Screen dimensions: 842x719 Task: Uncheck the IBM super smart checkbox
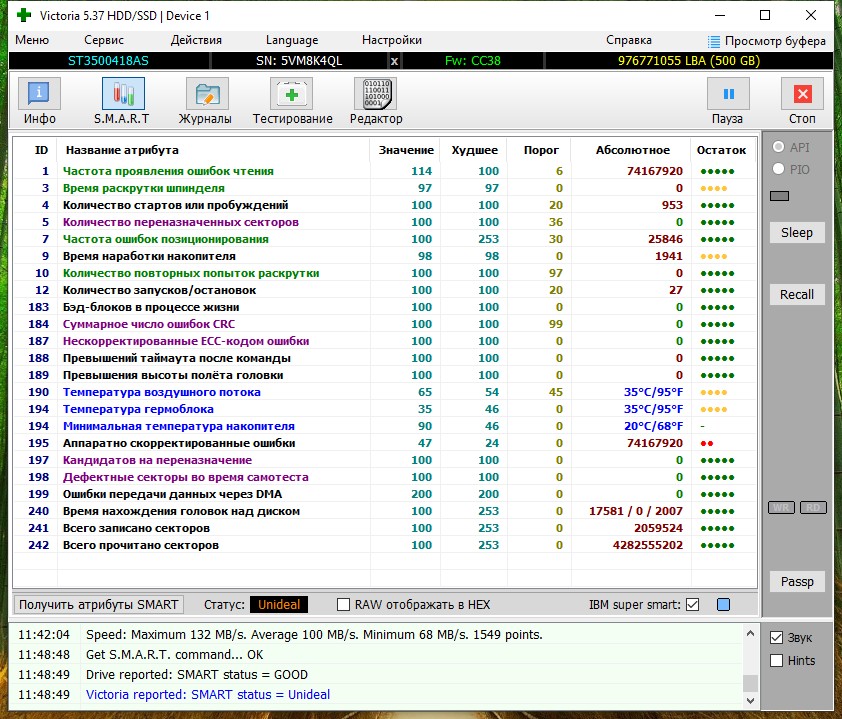pos(693,605)
